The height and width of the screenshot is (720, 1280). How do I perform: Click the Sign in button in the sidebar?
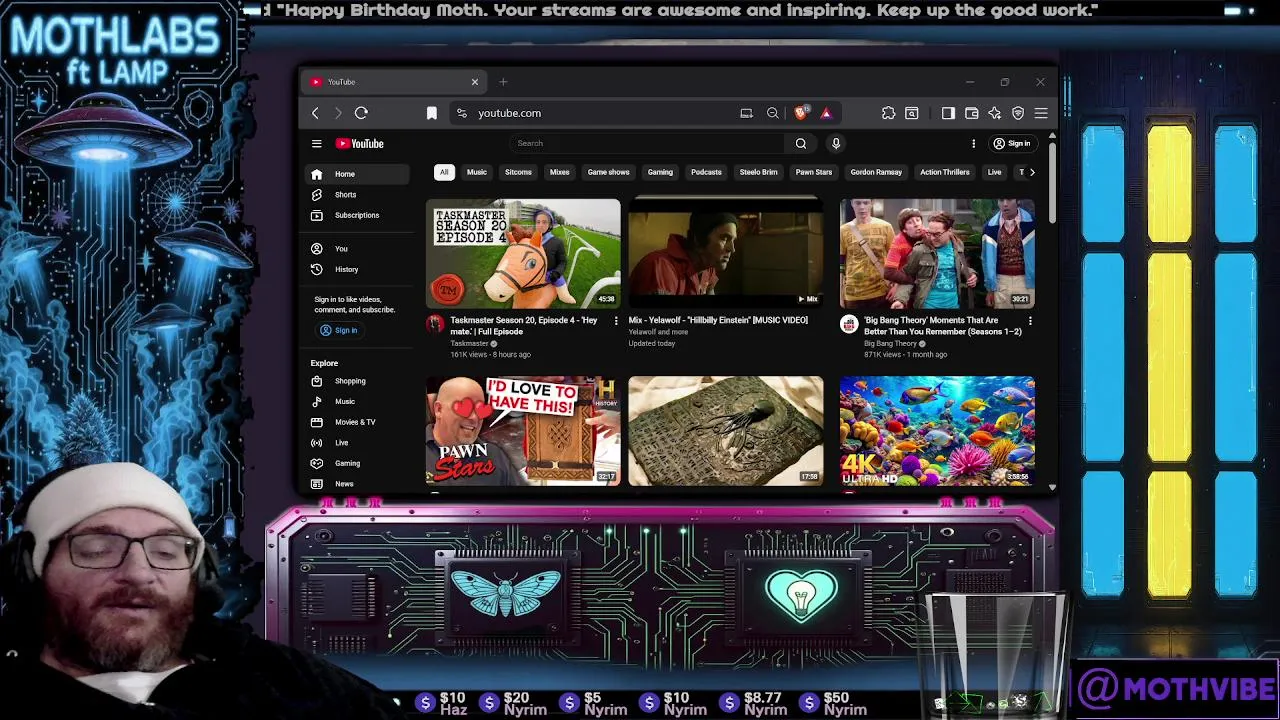click(x=338, y=330)
